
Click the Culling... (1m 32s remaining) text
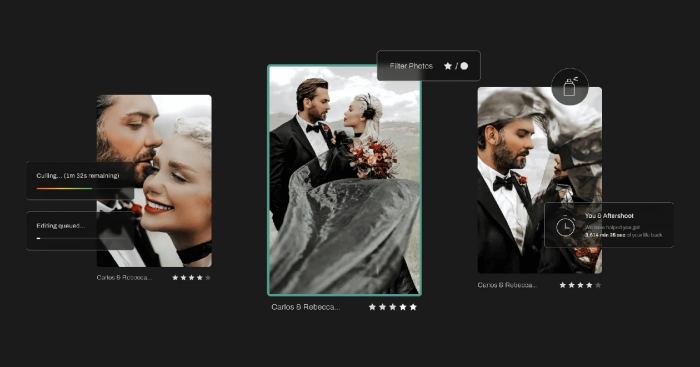(78, 175)
